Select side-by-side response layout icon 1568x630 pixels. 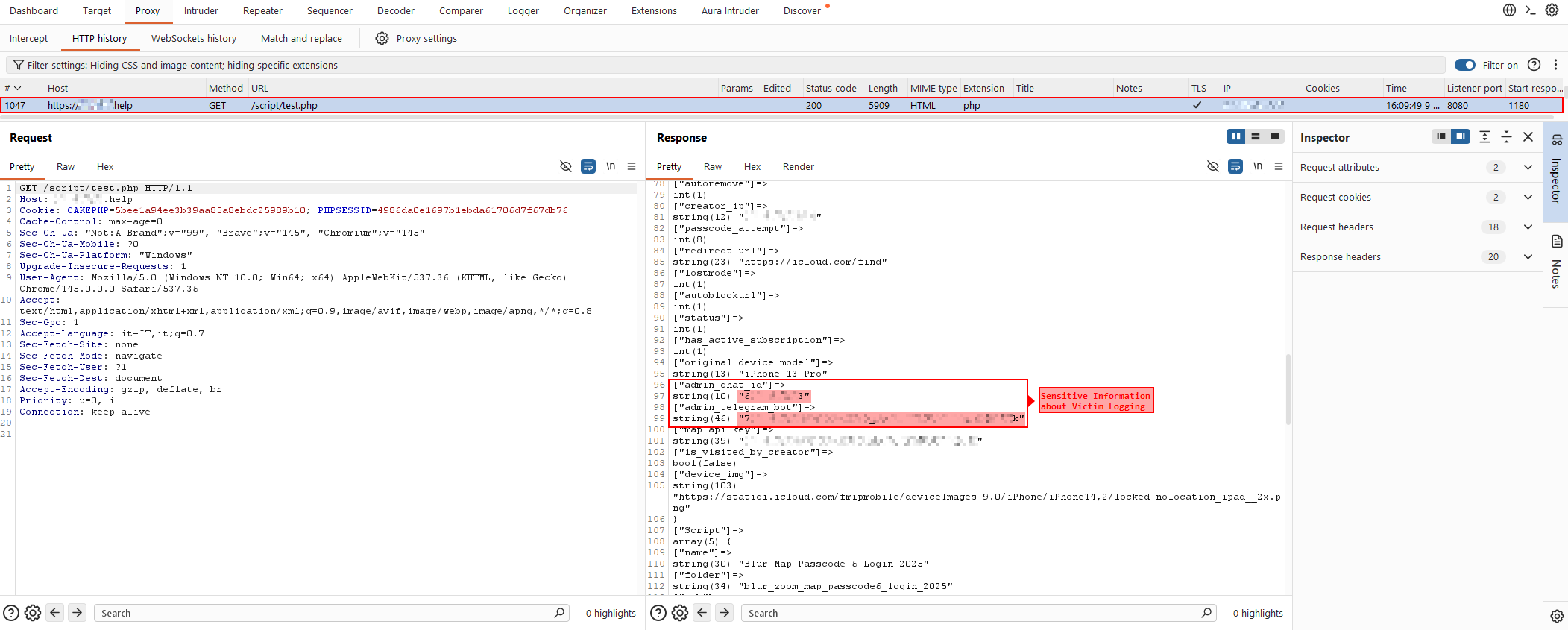[x=1235, y=136]
